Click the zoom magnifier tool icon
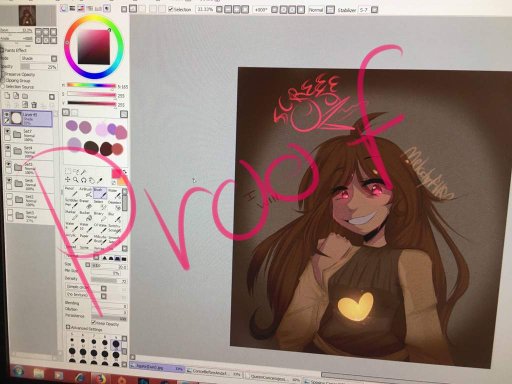 click(76, 180)
